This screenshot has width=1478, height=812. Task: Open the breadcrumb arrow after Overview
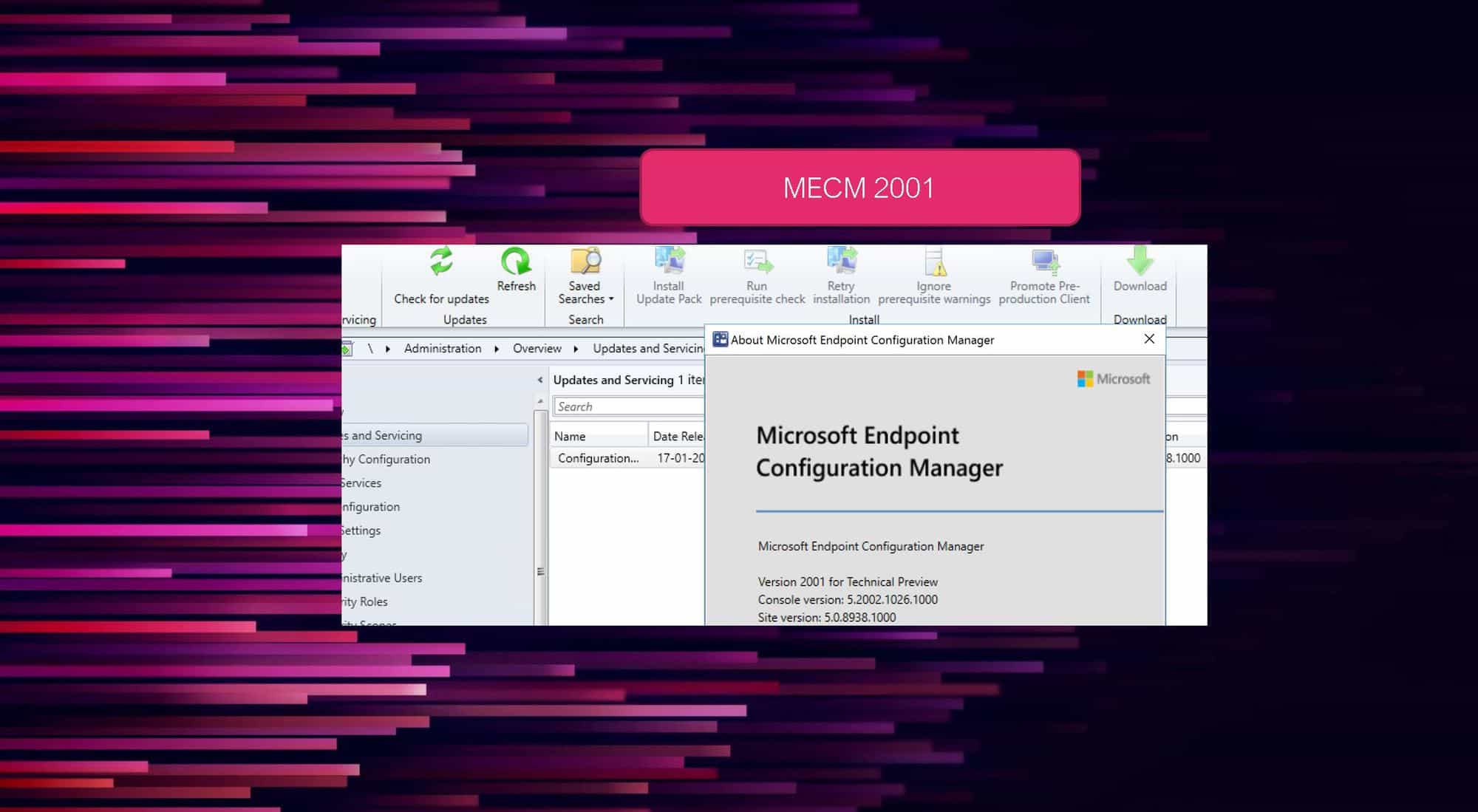(576, 348)
